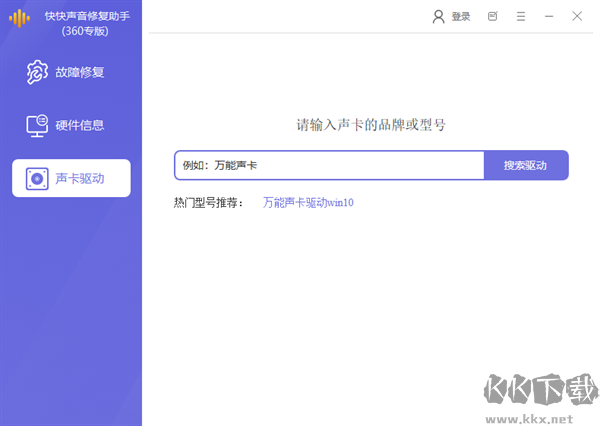This screenshot has height=426, width=600.
Task: Click the 请输入声卡的品牌或型号 heading
Action: click(371, 125)
